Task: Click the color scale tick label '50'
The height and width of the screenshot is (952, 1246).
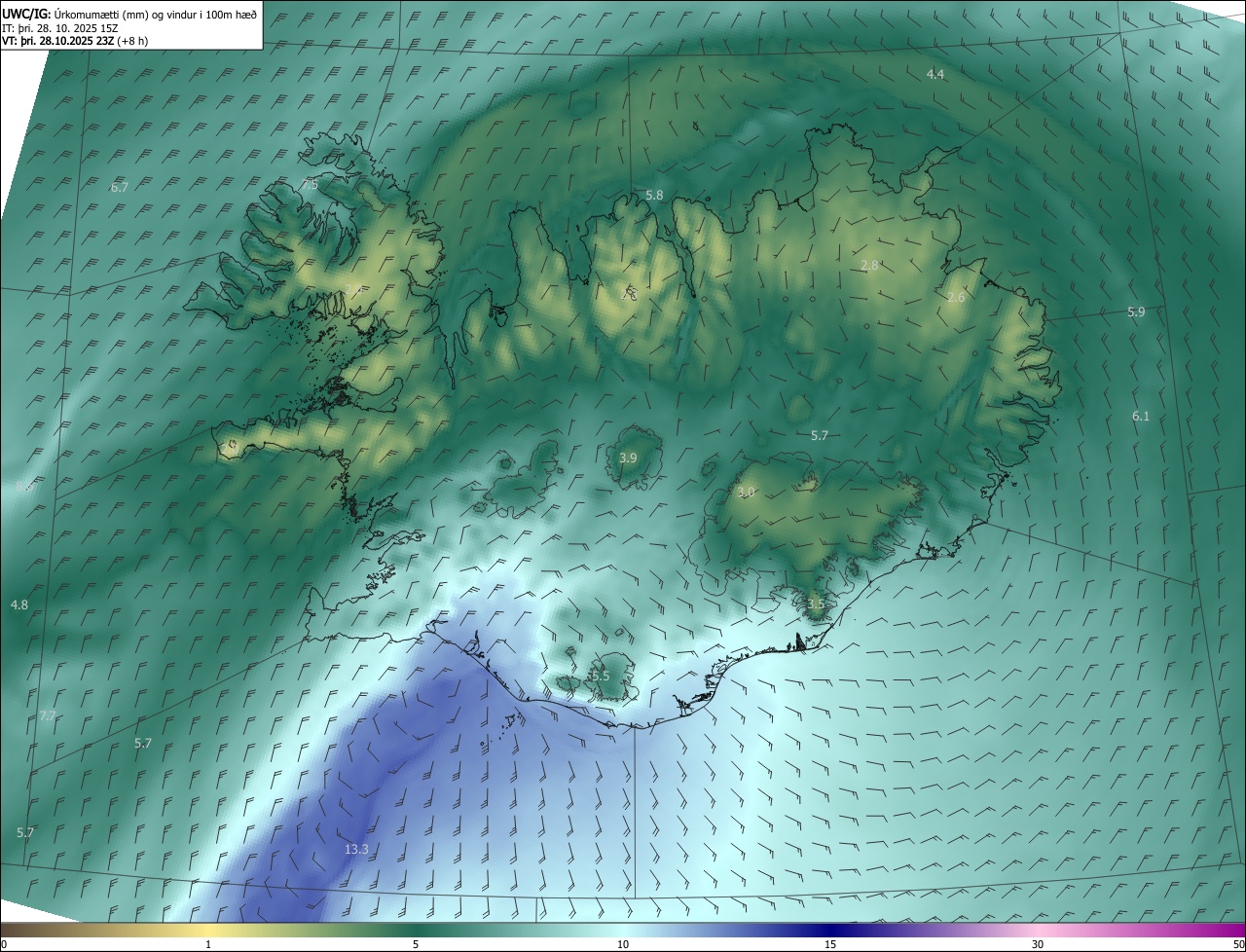Action: pos(1238,944)
